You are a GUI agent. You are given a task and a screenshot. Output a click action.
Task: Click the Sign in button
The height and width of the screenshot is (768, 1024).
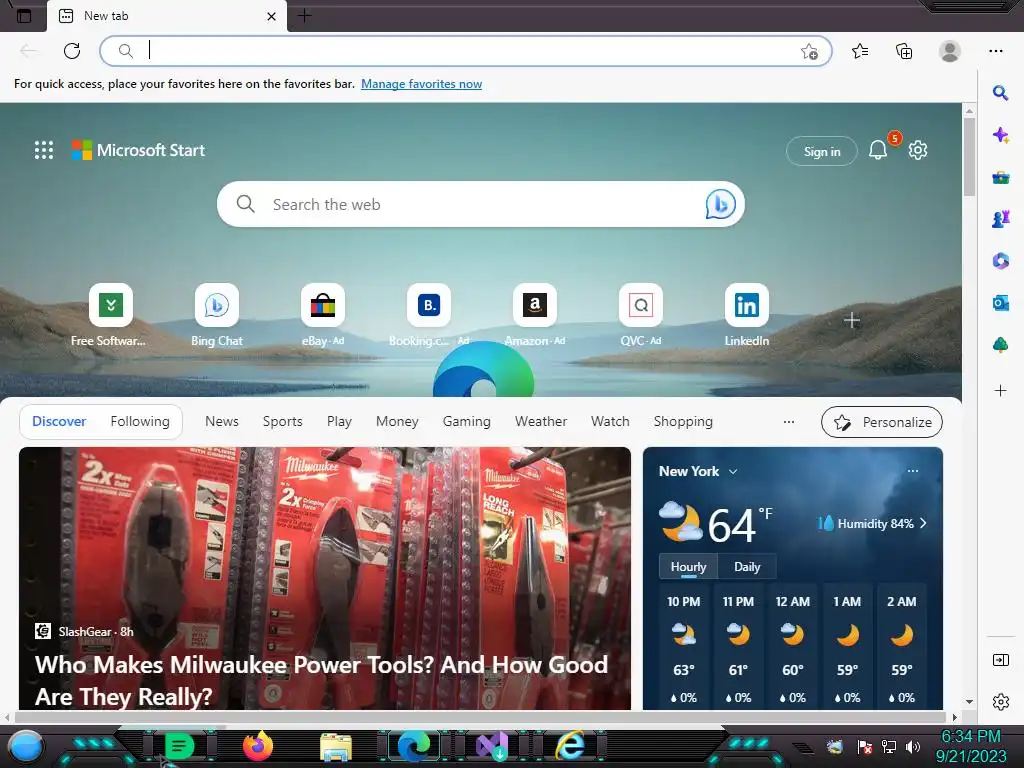tap(822, 152)
